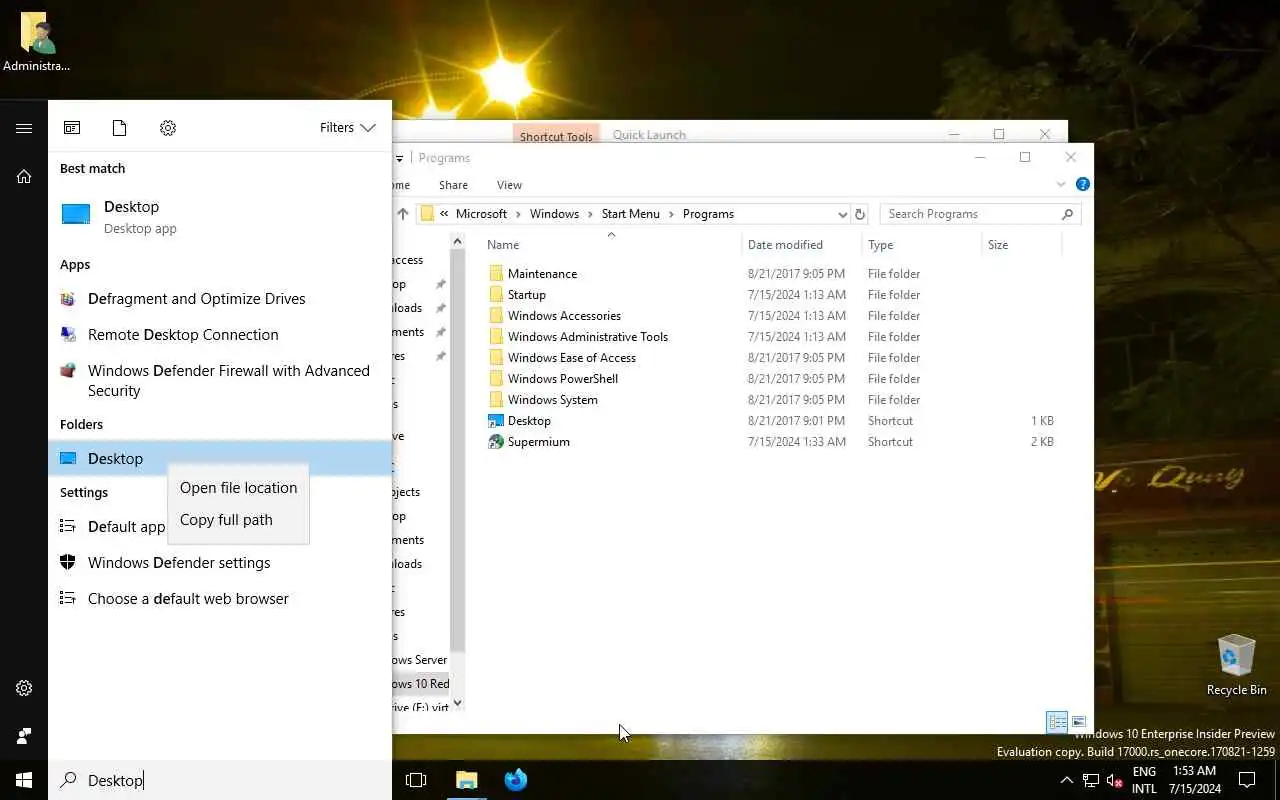Select the Maintenance folder
This screenshot has height=800, width=1280.
[542, 274]
